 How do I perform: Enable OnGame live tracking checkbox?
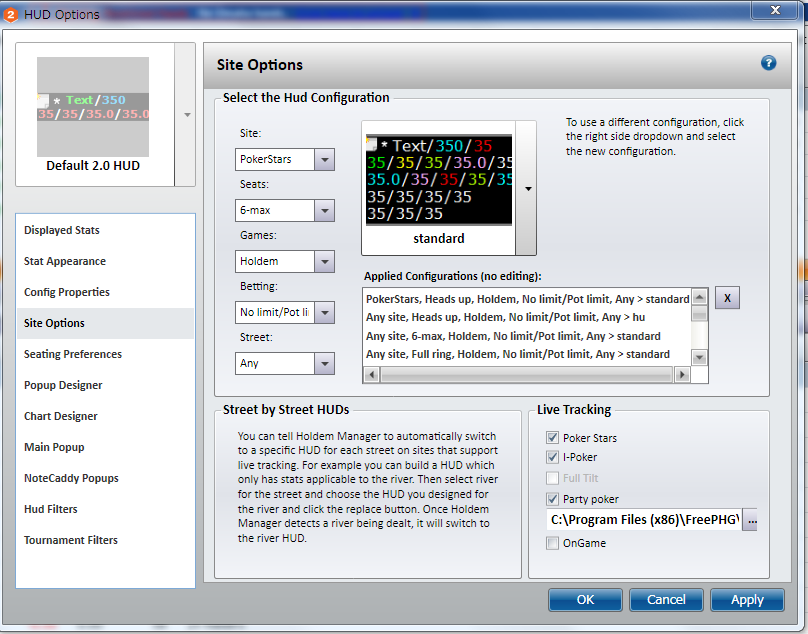tap(552, 543)
